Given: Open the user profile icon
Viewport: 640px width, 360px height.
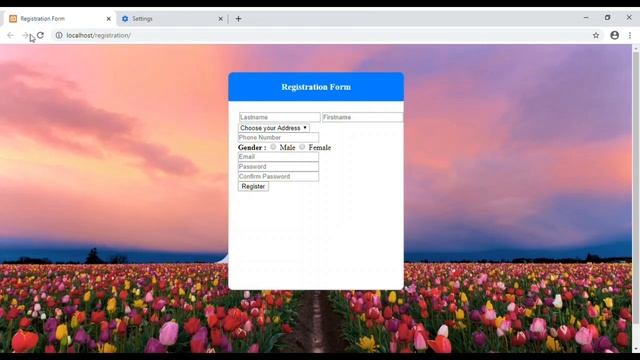Looking at the screenshot, I should (x=614, y=36).
